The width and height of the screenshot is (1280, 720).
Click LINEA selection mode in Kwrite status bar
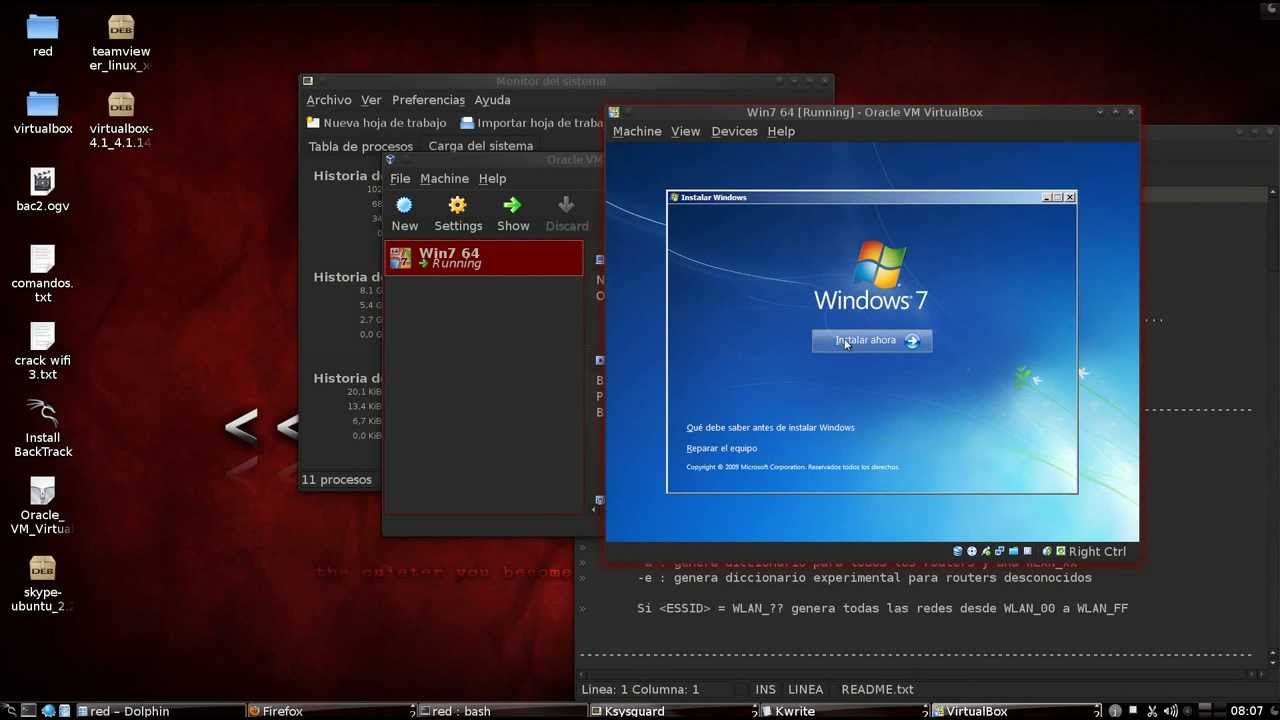click(x=805, y=689)
